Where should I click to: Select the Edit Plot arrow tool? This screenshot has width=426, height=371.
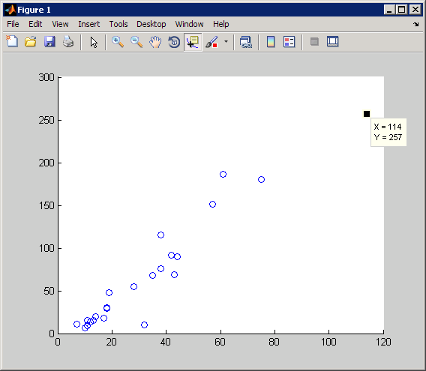(x=94, y=42)
